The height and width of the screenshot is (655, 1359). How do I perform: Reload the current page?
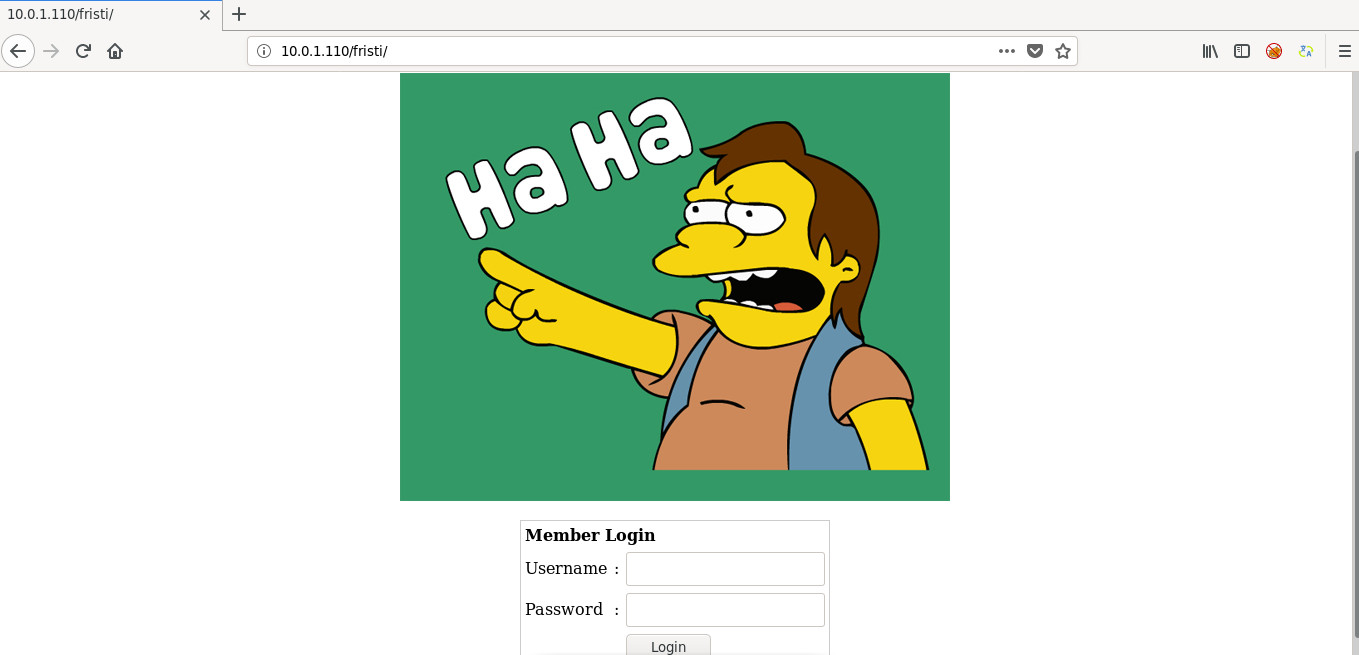coord(84,51)
